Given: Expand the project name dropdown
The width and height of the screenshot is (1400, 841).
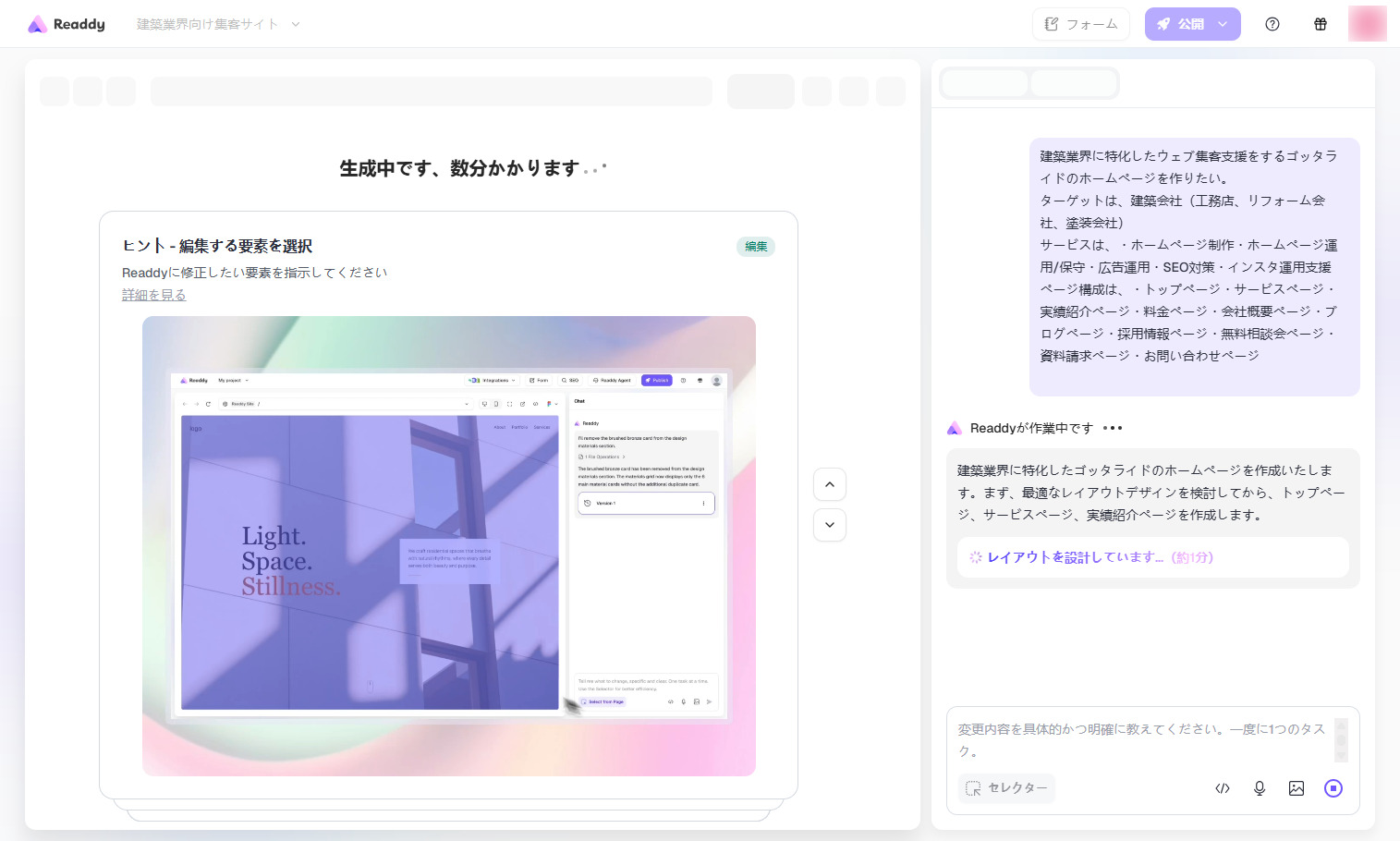Looking at the screenshot, I should pyautogui.click(x=296, y=25).
